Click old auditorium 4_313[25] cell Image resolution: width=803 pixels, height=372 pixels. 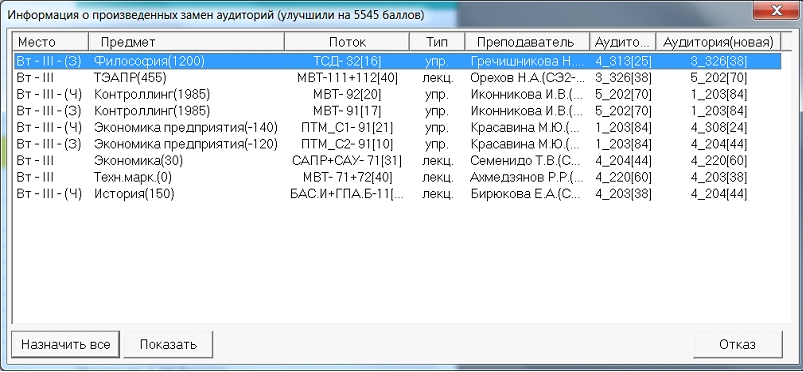623,61
